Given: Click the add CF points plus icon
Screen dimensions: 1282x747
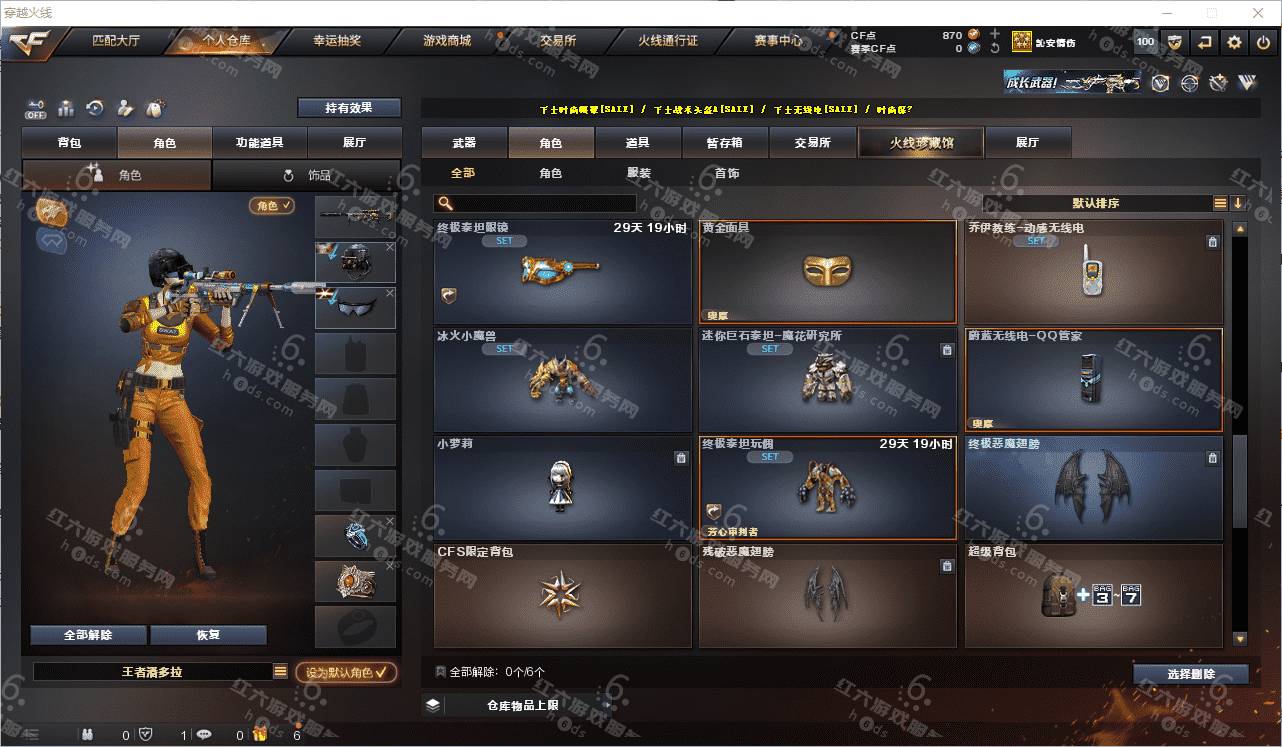Looking at the screenshot, I should coord(994,34).
